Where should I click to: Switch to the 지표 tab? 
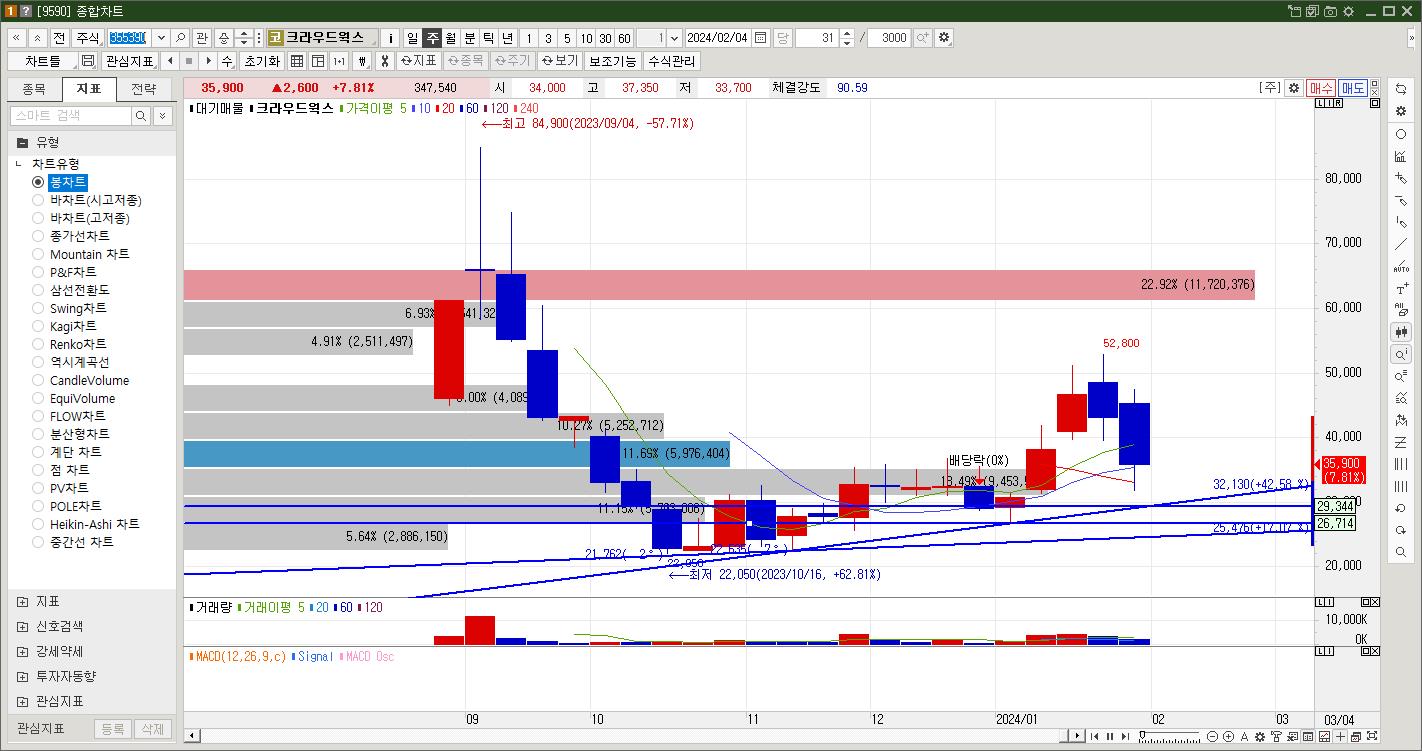pos(88,89)
